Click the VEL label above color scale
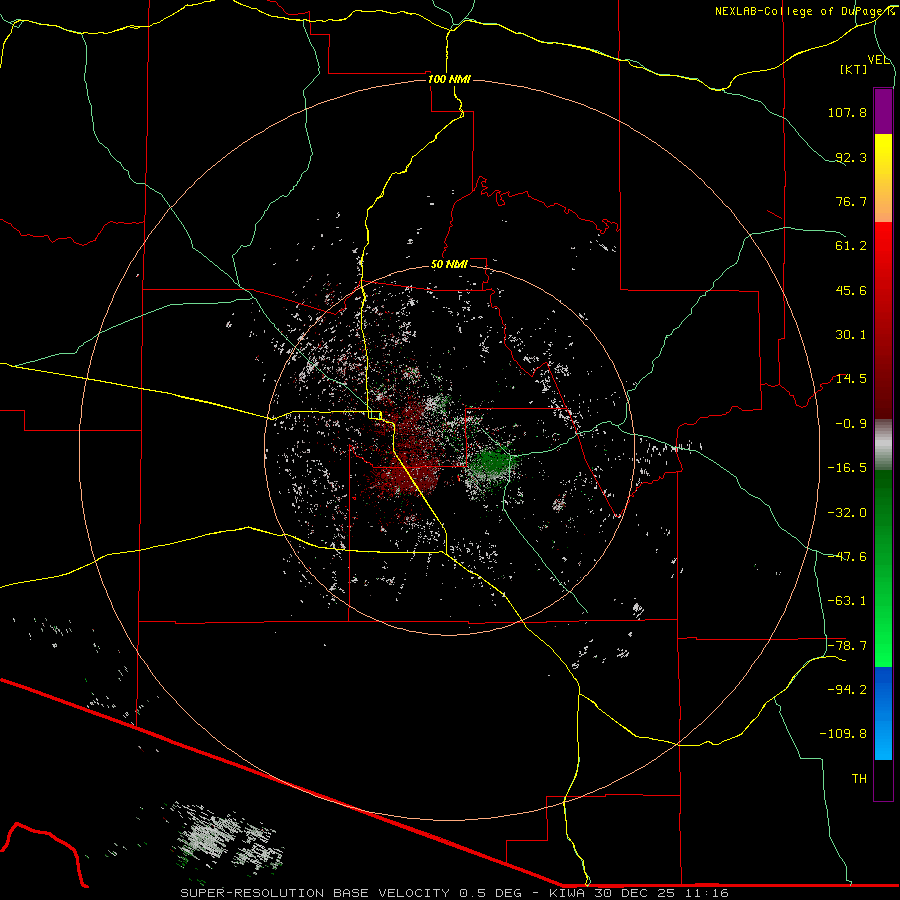 [x=879, y=60]
